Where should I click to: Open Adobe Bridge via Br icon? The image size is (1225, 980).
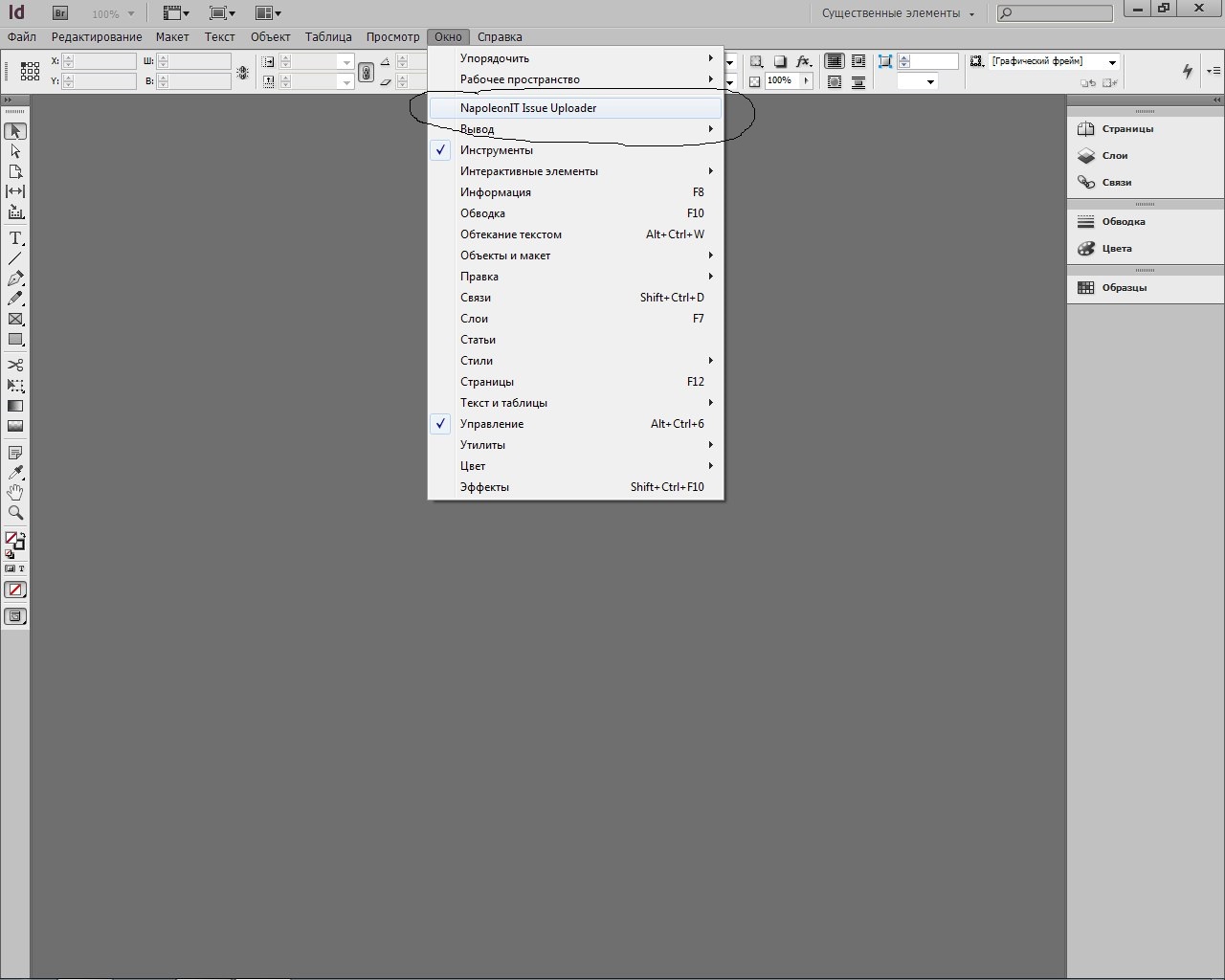pos(60,13)
